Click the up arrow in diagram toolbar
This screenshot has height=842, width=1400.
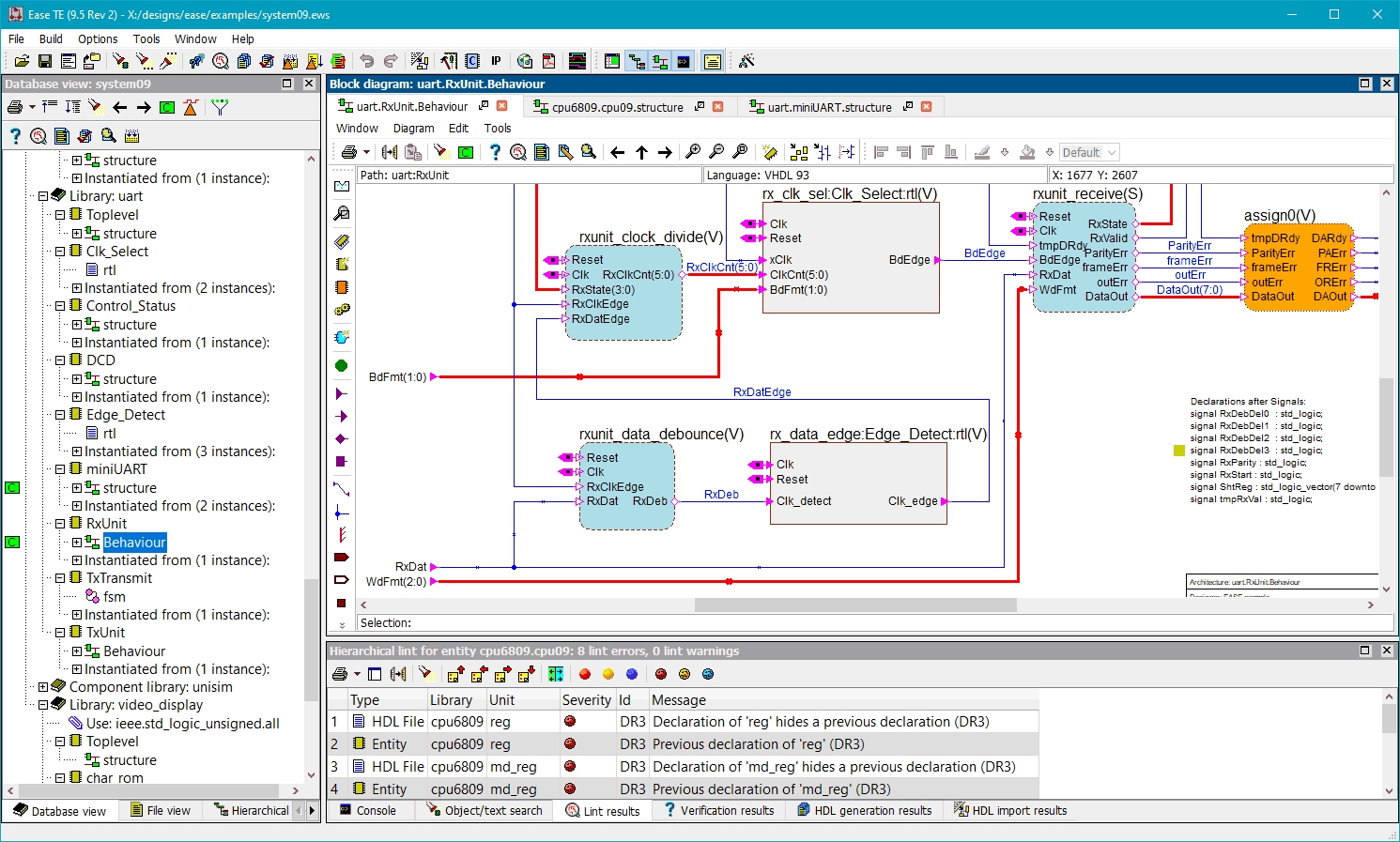(641, 152)
